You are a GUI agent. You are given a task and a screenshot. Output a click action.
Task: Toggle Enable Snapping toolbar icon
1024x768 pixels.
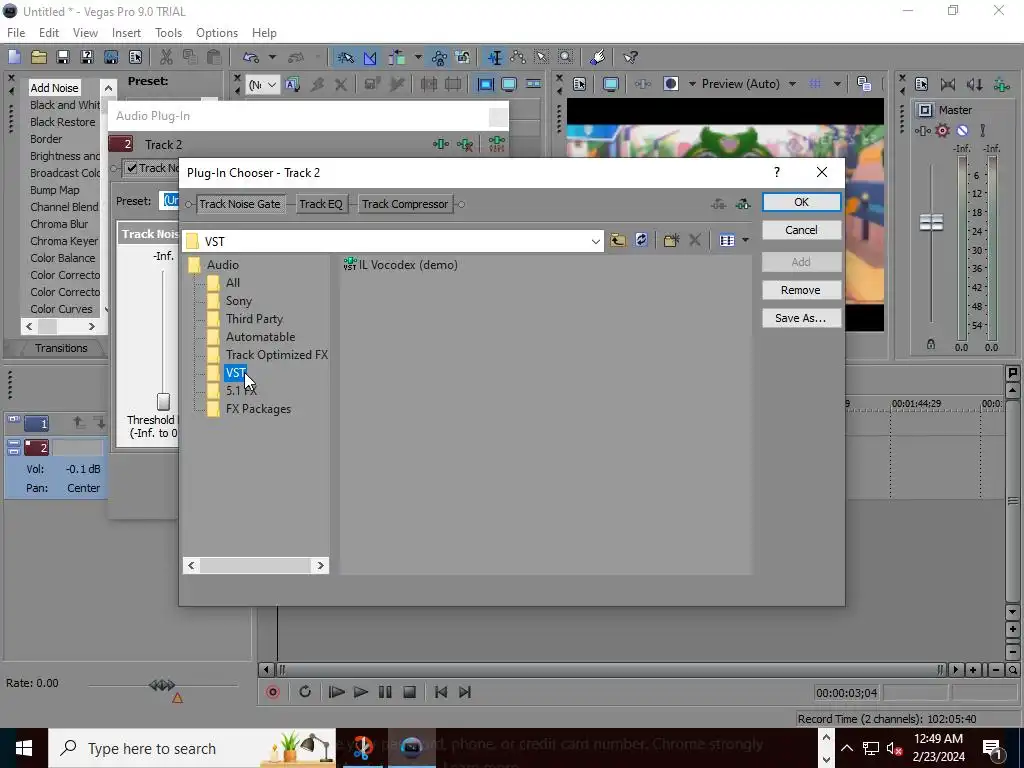(x=345, y=57)
